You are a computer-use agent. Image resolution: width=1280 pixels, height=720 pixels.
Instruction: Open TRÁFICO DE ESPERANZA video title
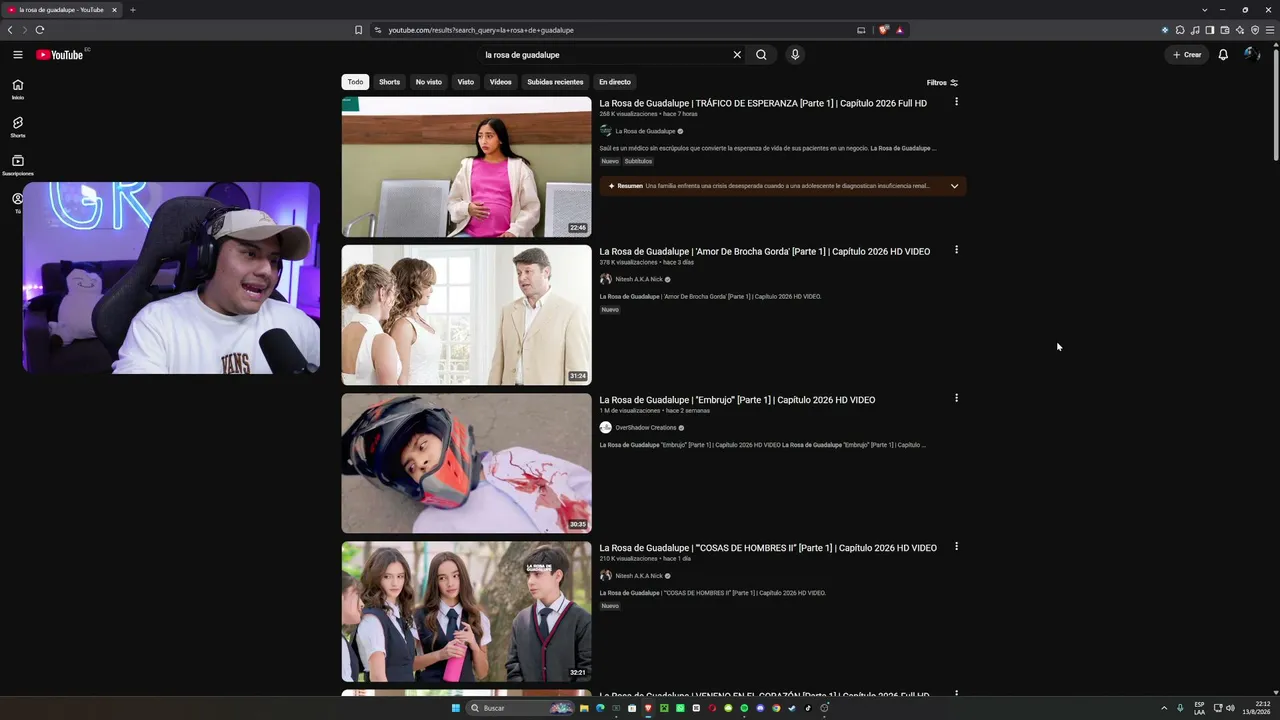[x=763, y=103]
